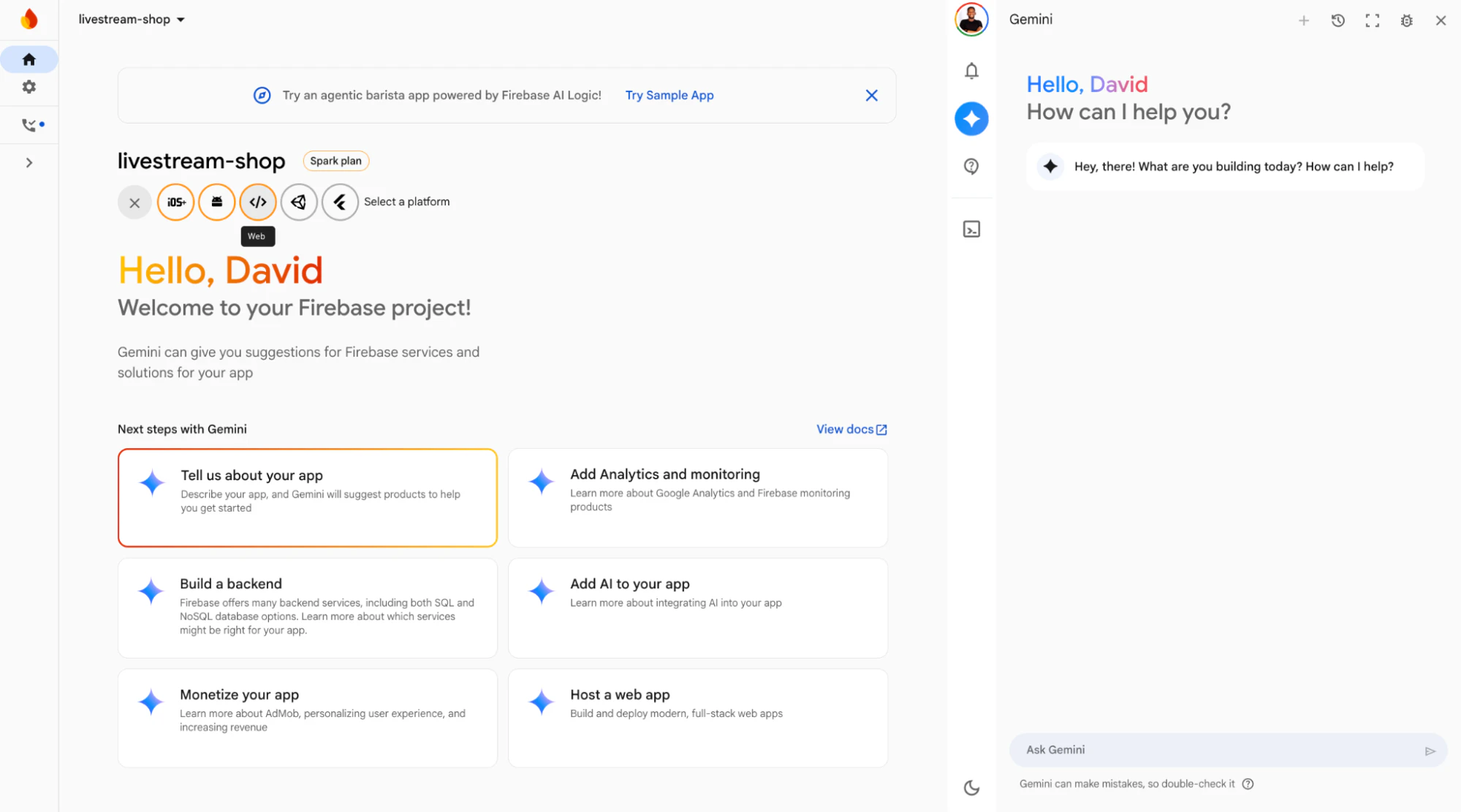1461x812 pixels.
Task: Select the Android platform icon
Action: pos(217,202)
